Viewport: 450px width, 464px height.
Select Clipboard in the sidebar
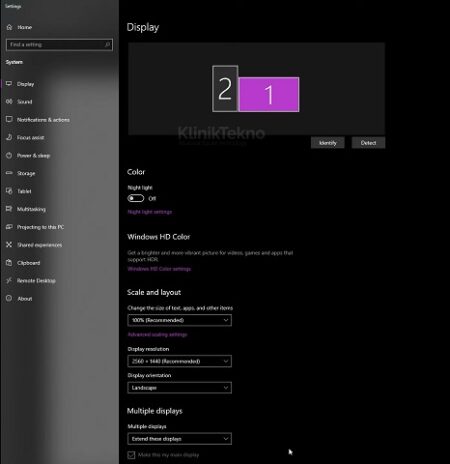[x=59, y=263]
